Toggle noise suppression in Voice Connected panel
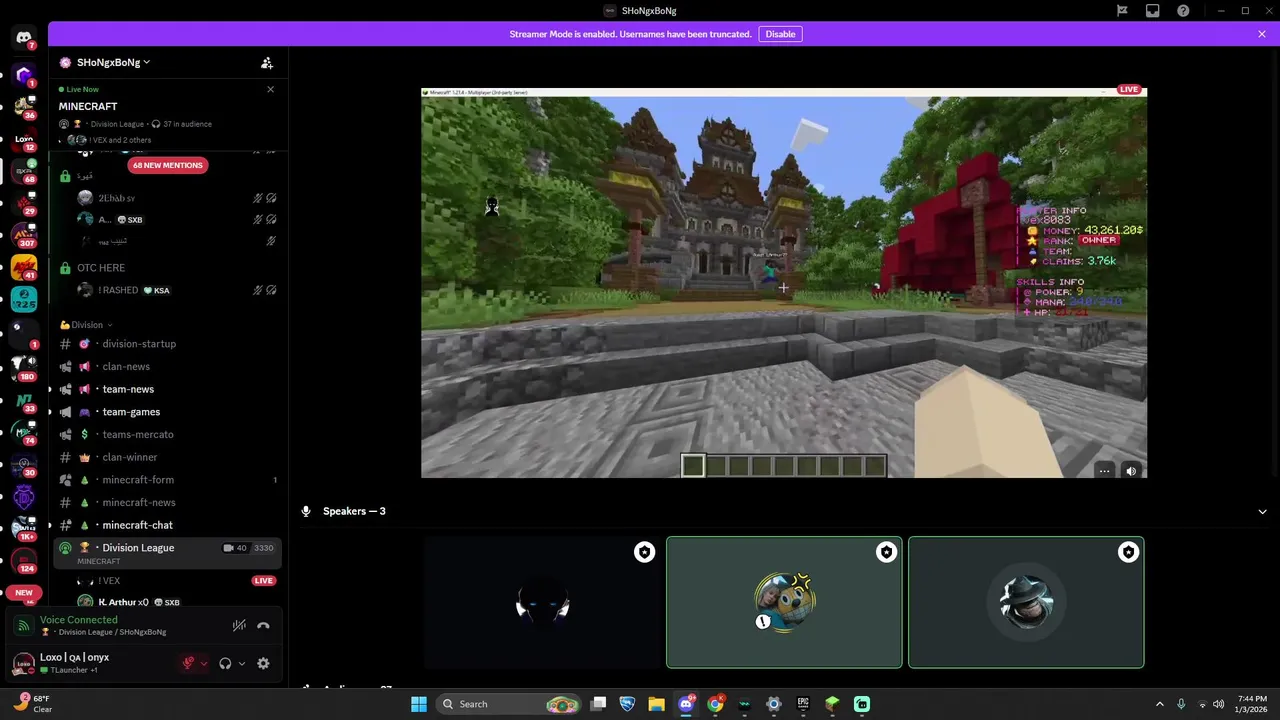Screen dimensions: 1280x720 click(239, 626)
